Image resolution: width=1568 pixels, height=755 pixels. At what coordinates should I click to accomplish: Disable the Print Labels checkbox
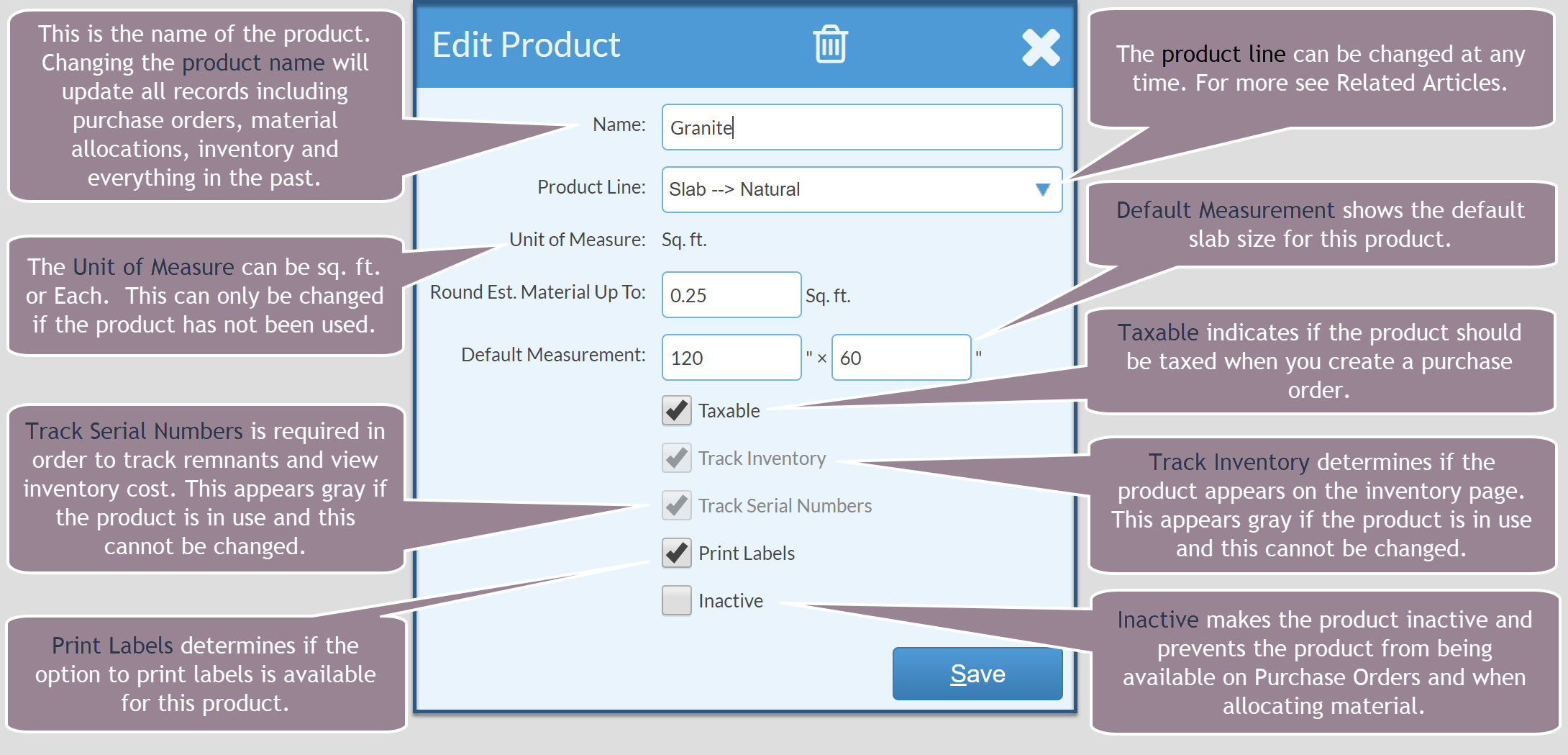[675, 553]
